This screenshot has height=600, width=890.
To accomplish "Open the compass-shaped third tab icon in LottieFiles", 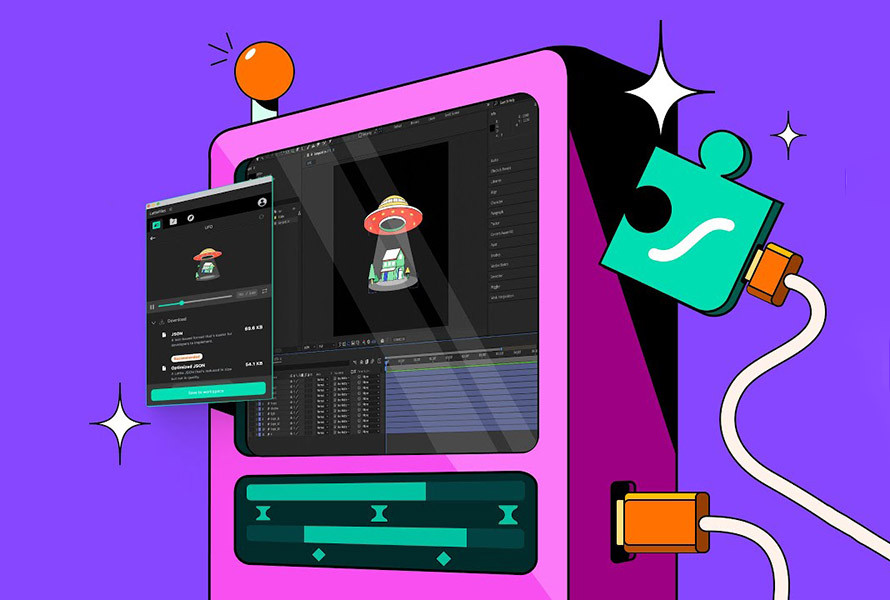I will tap(190, 220).
